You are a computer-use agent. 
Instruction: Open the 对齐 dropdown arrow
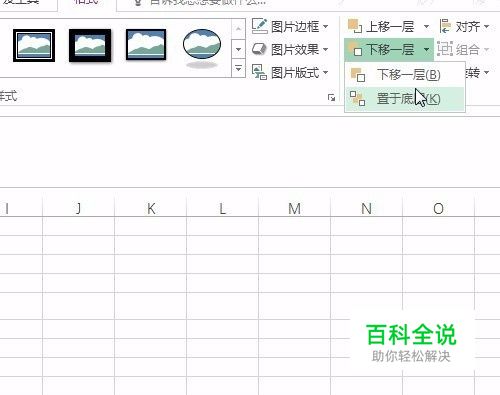tap(486, 27)
